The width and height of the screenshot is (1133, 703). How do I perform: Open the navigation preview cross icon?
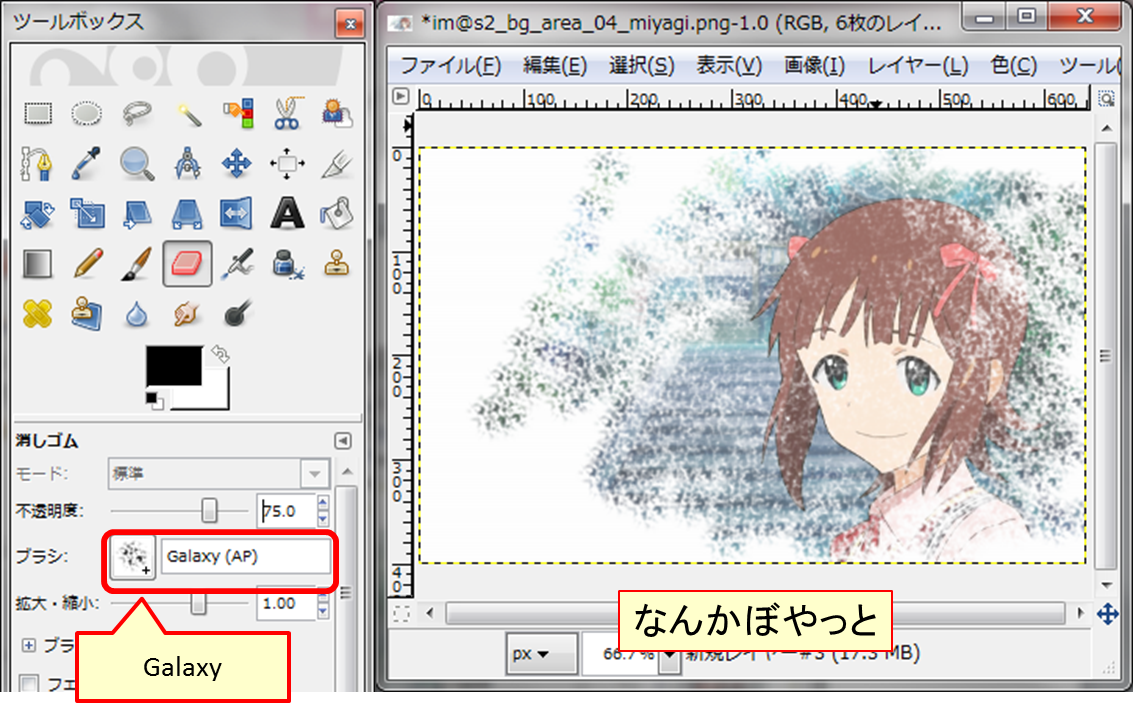pyautogui.click(x=1108, y=615)
